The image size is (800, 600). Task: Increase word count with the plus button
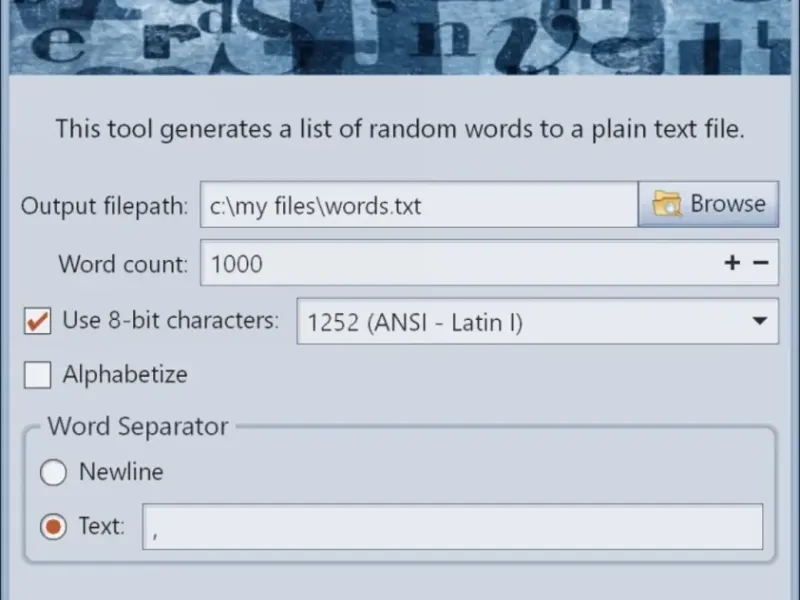click(732, 263)
